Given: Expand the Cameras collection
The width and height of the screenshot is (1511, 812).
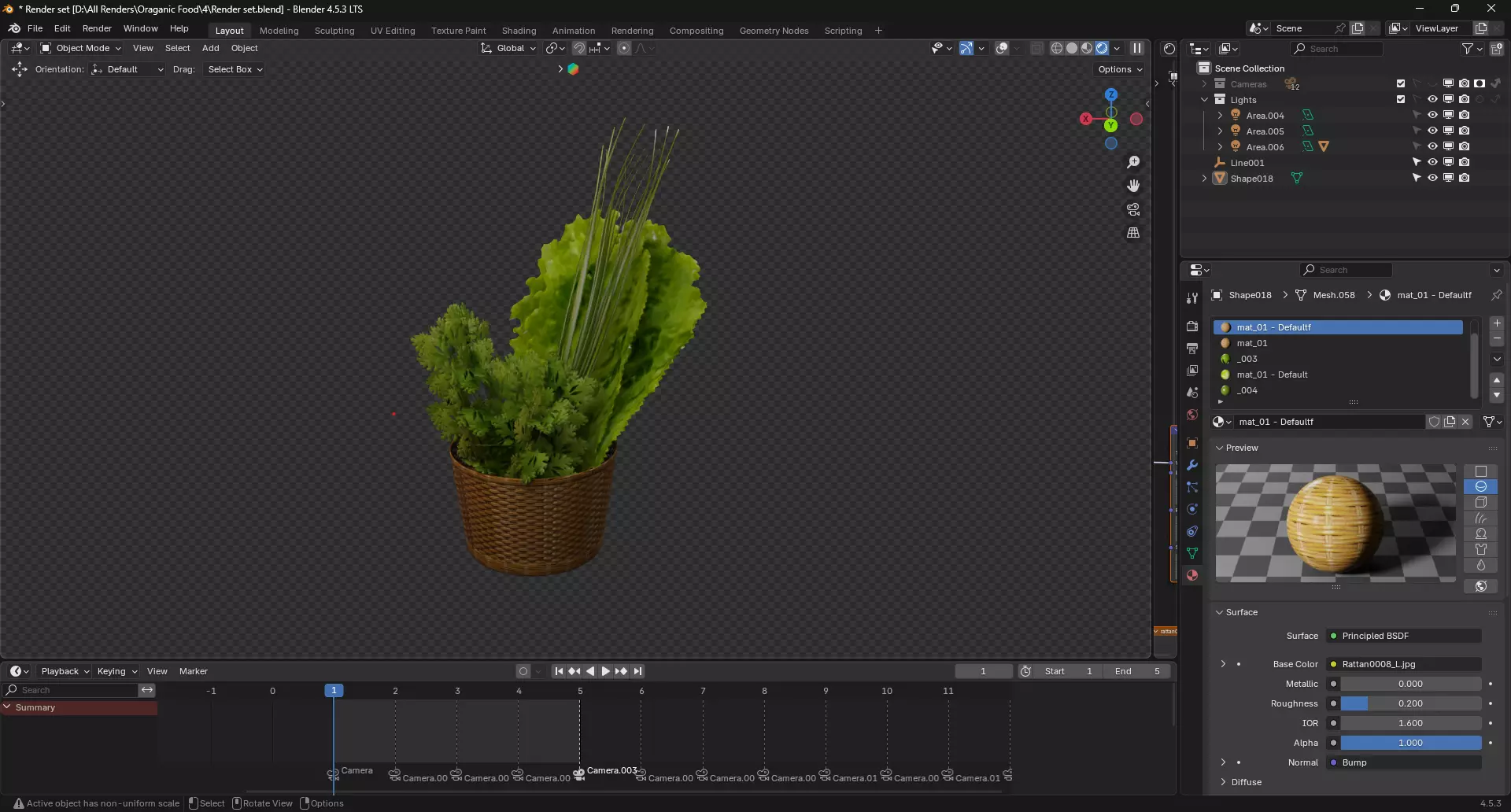Looking at the screenshot, I should [1204, 83].
